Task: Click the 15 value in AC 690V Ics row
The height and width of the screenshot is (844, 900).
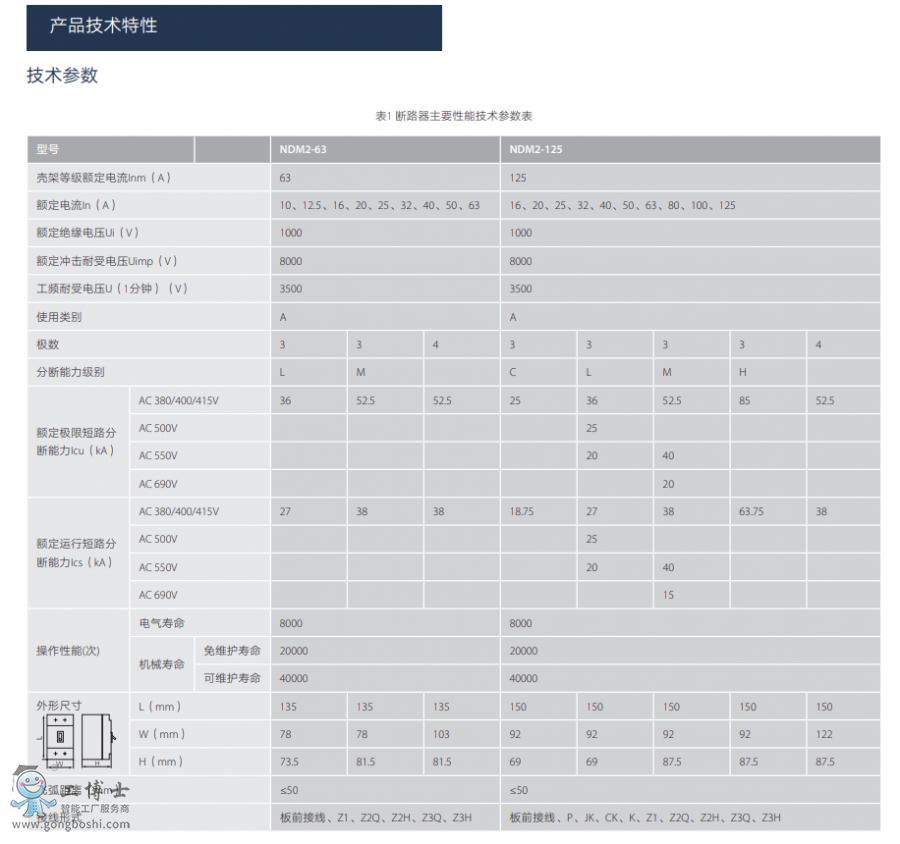Action: pos(668,595)
